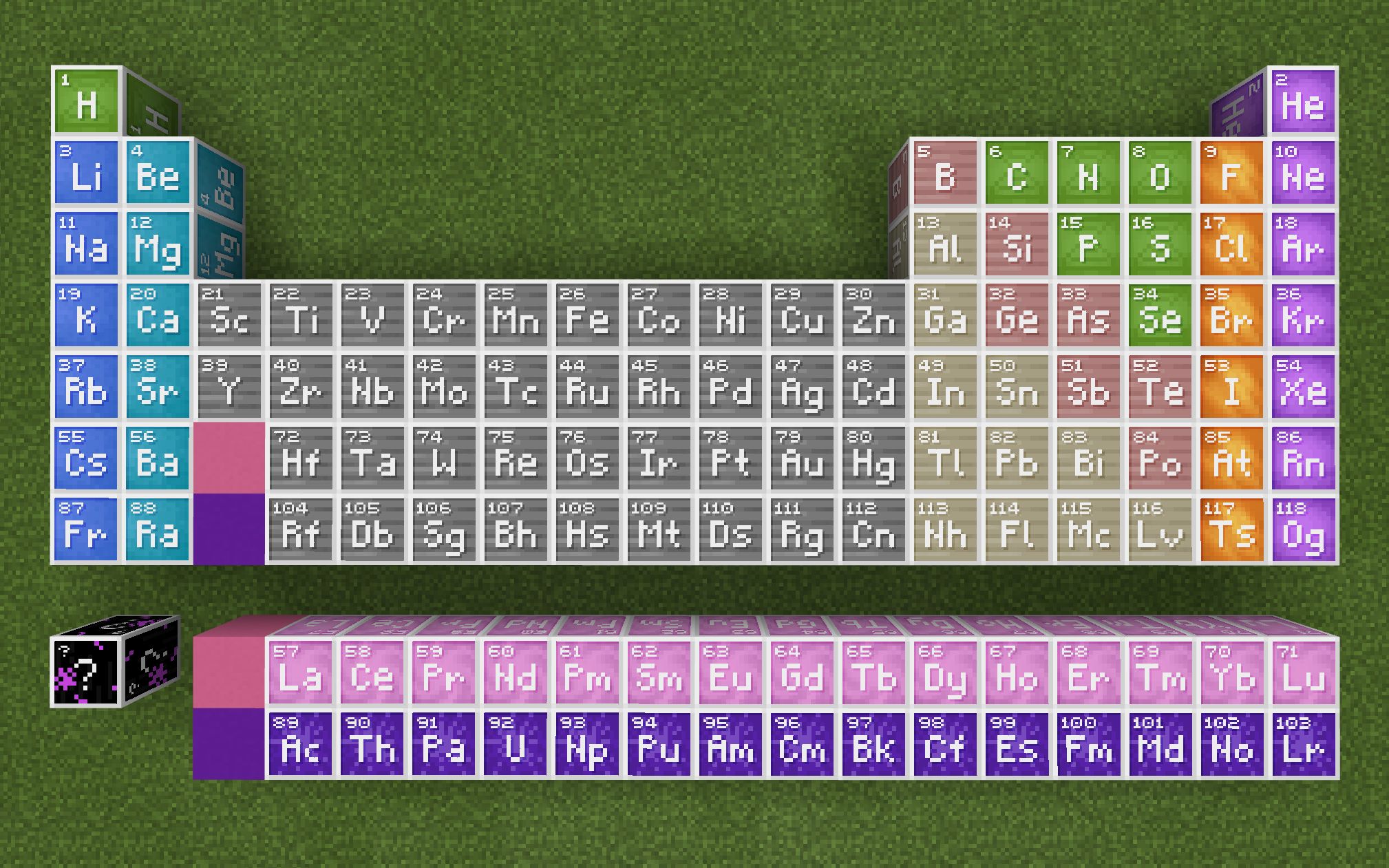Click the Xenon (Xe) element block

coord(1303,387)
